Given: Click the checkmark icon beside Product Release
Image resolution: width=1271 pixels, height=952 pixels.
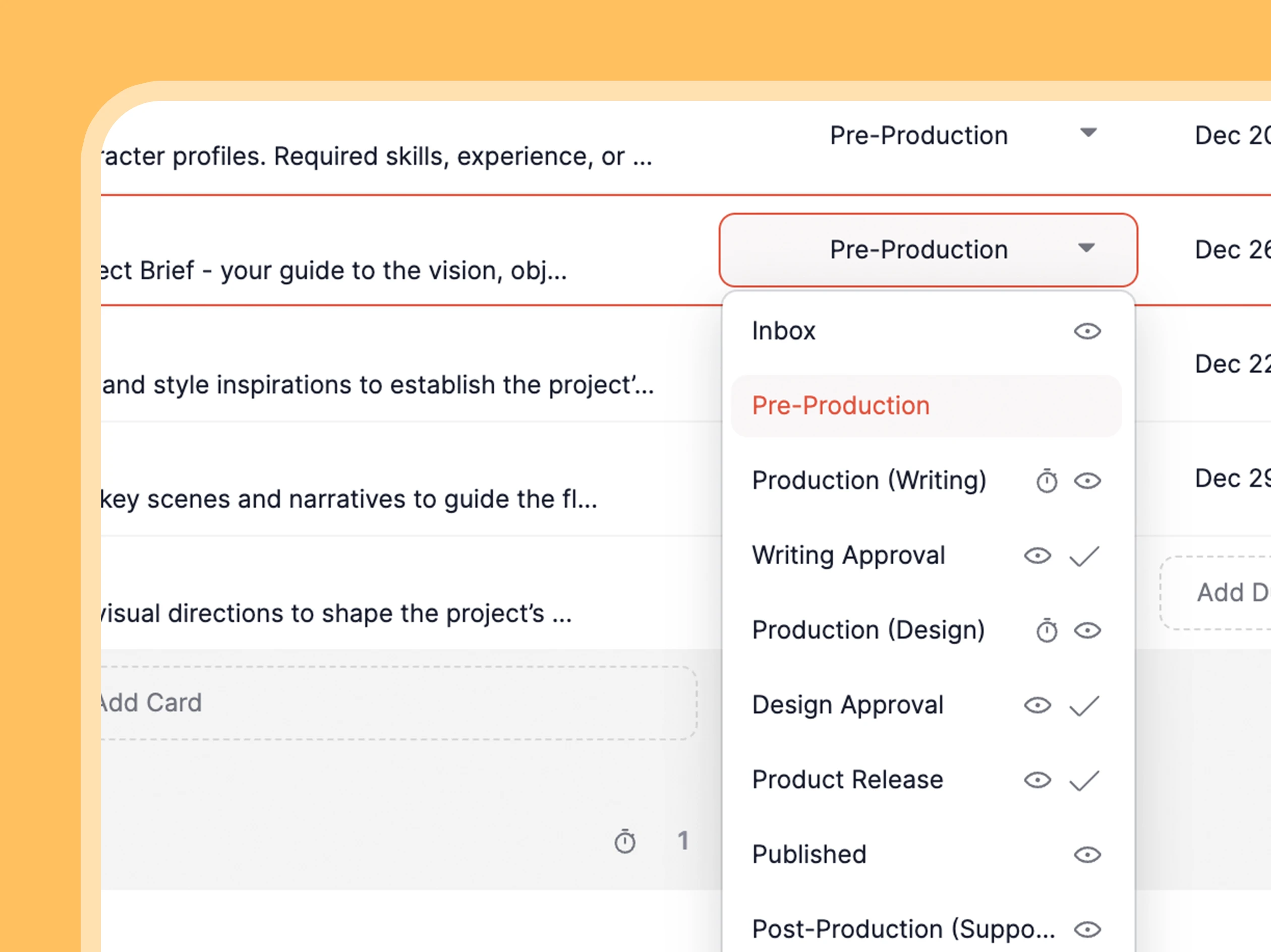Looking at the screenshot, I should (x=1085, y=780).
